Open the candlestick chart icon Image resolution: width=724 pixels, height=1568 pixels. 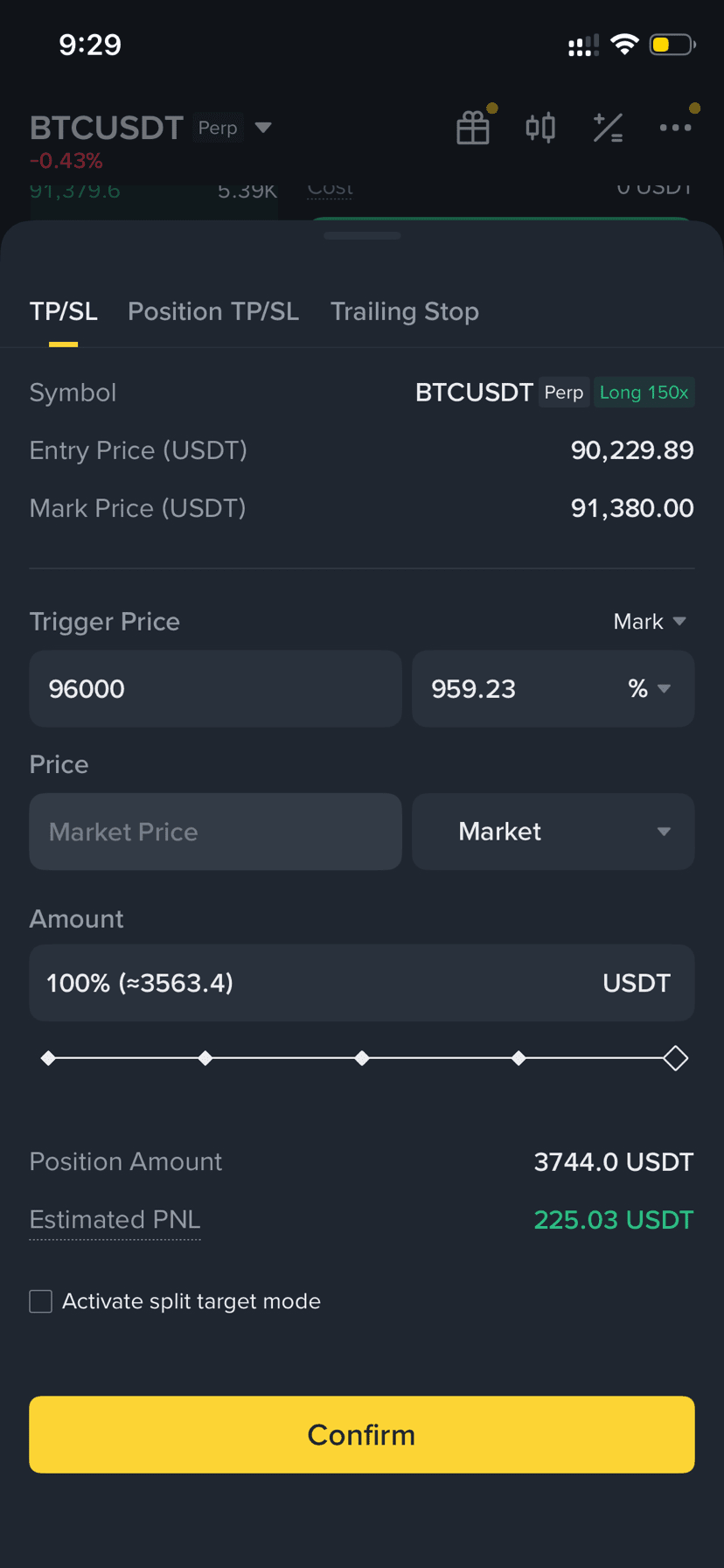(540, 128)
